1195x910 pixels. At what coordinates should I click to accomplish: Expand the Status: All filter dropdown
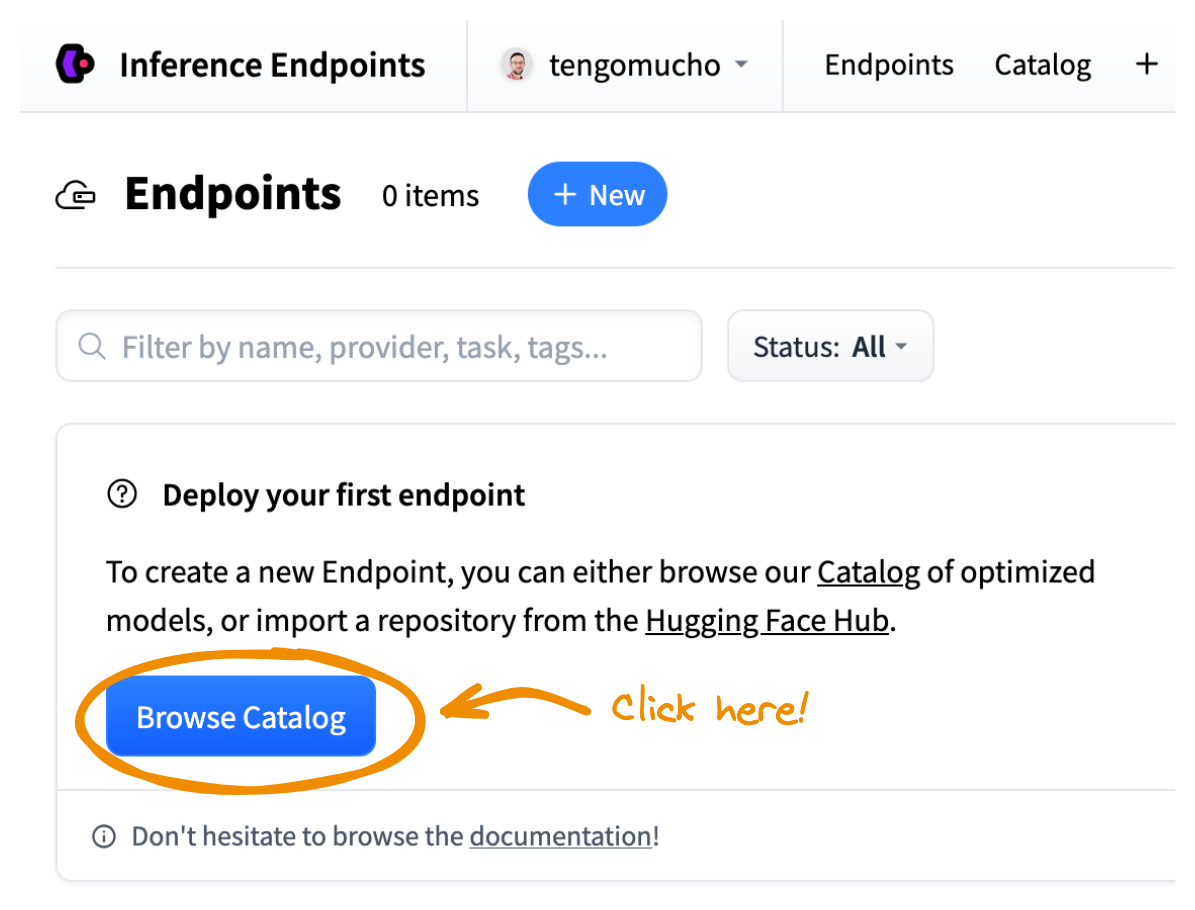pyautogui.click(x=830, y=346)
